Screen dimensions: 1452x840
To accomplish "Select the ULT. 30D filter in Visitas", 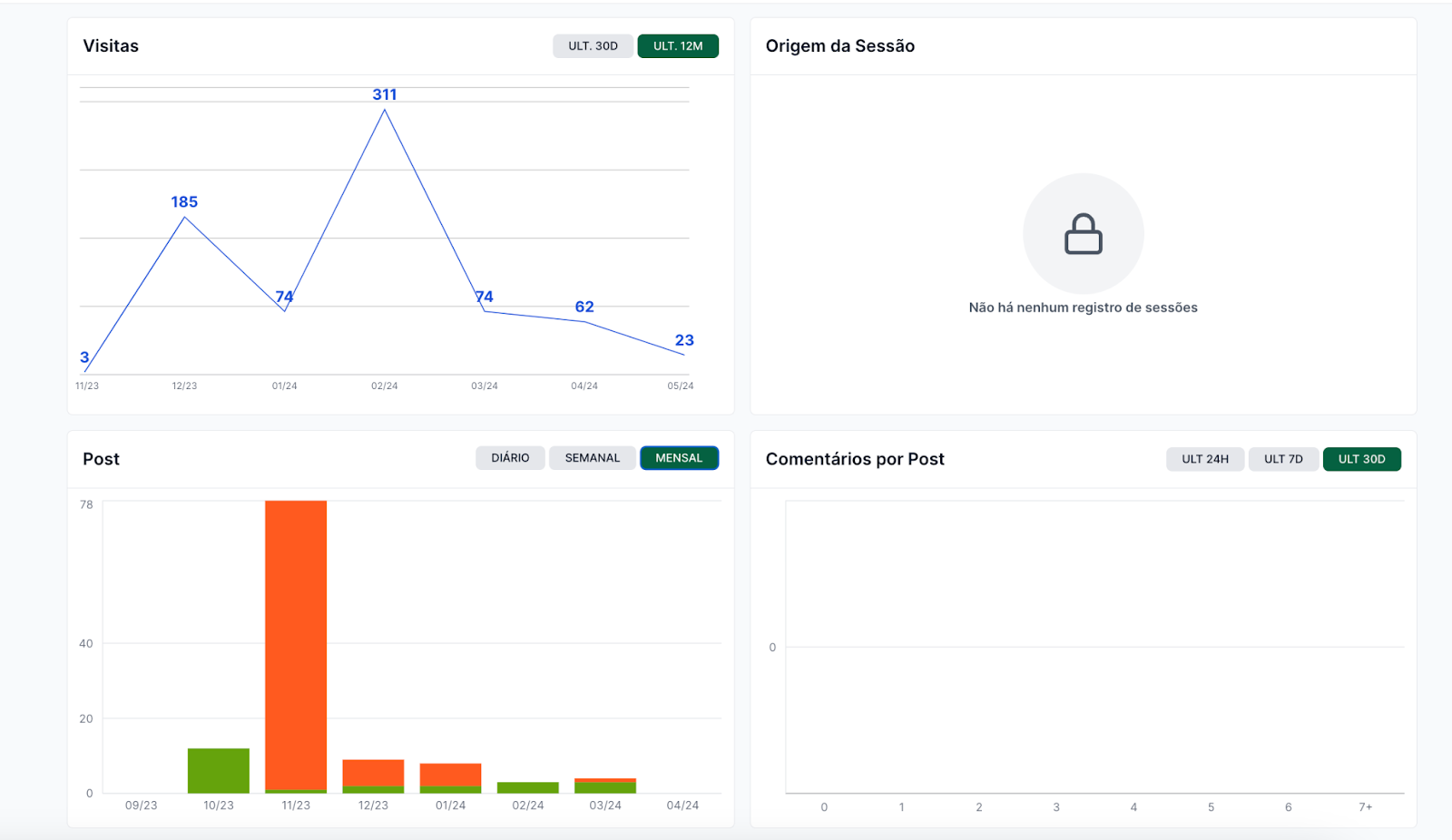I will 593,46.
